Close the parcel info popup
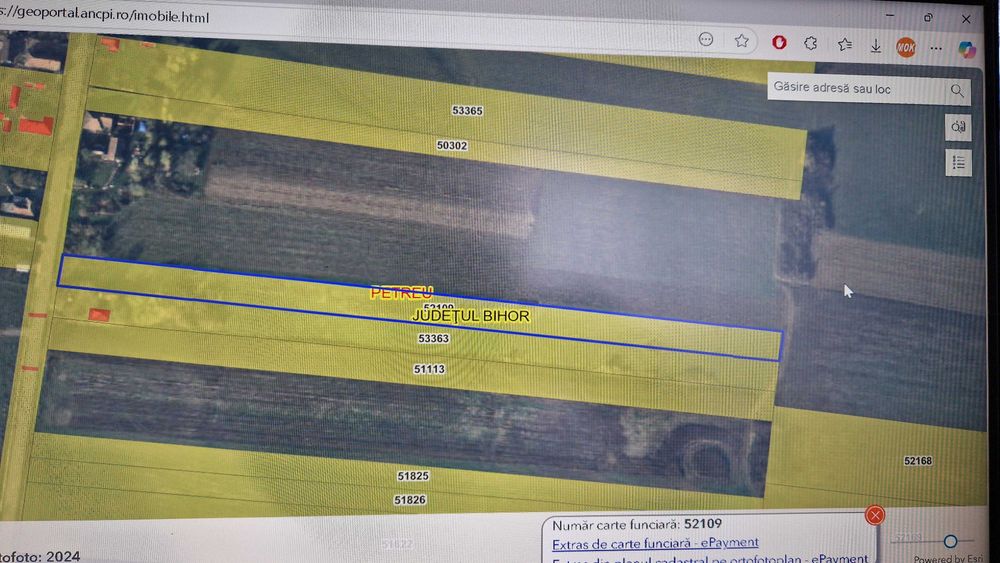 [875, 515]
